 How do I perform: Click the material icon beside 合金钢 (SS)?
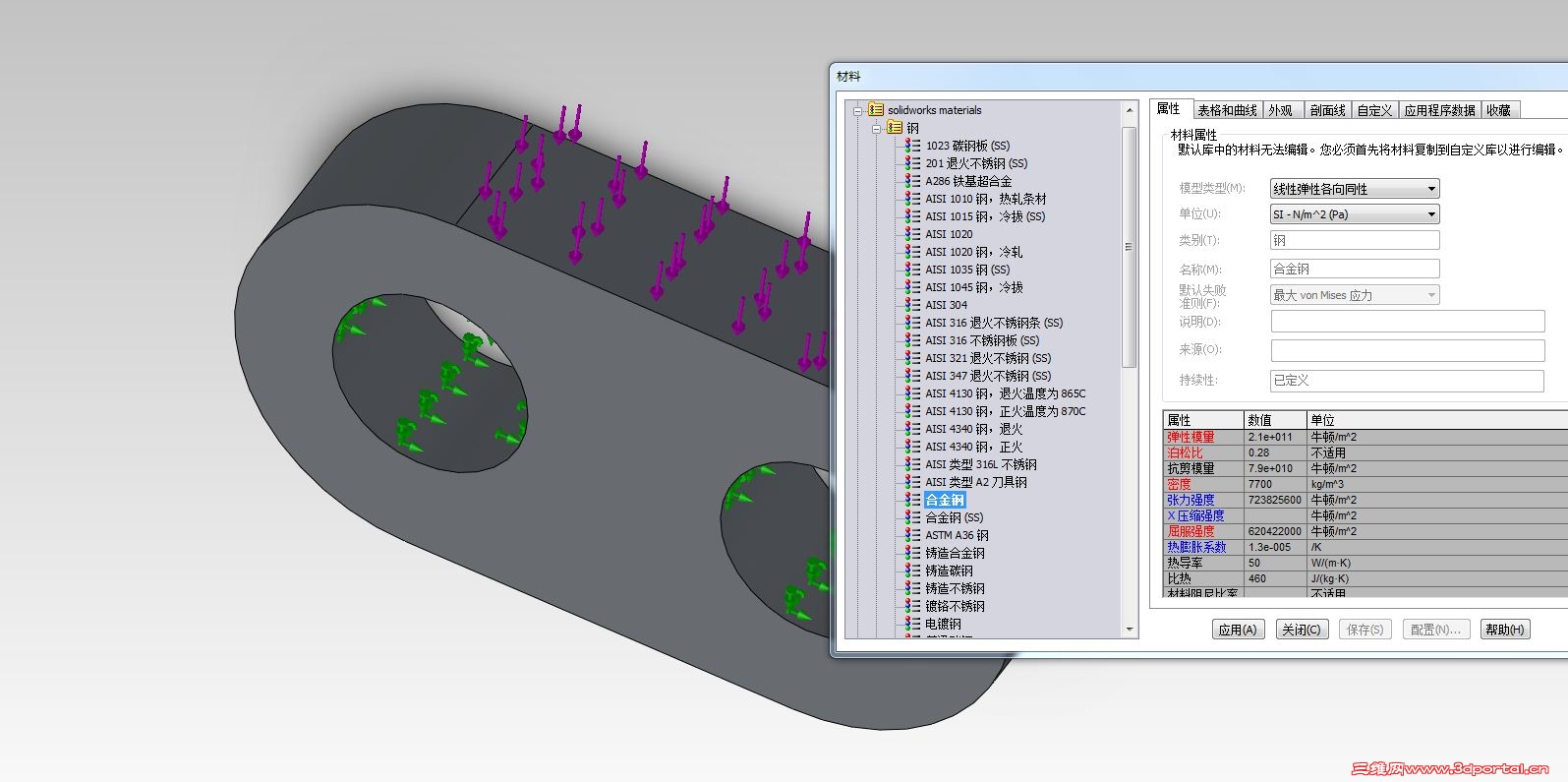[913, 517]
